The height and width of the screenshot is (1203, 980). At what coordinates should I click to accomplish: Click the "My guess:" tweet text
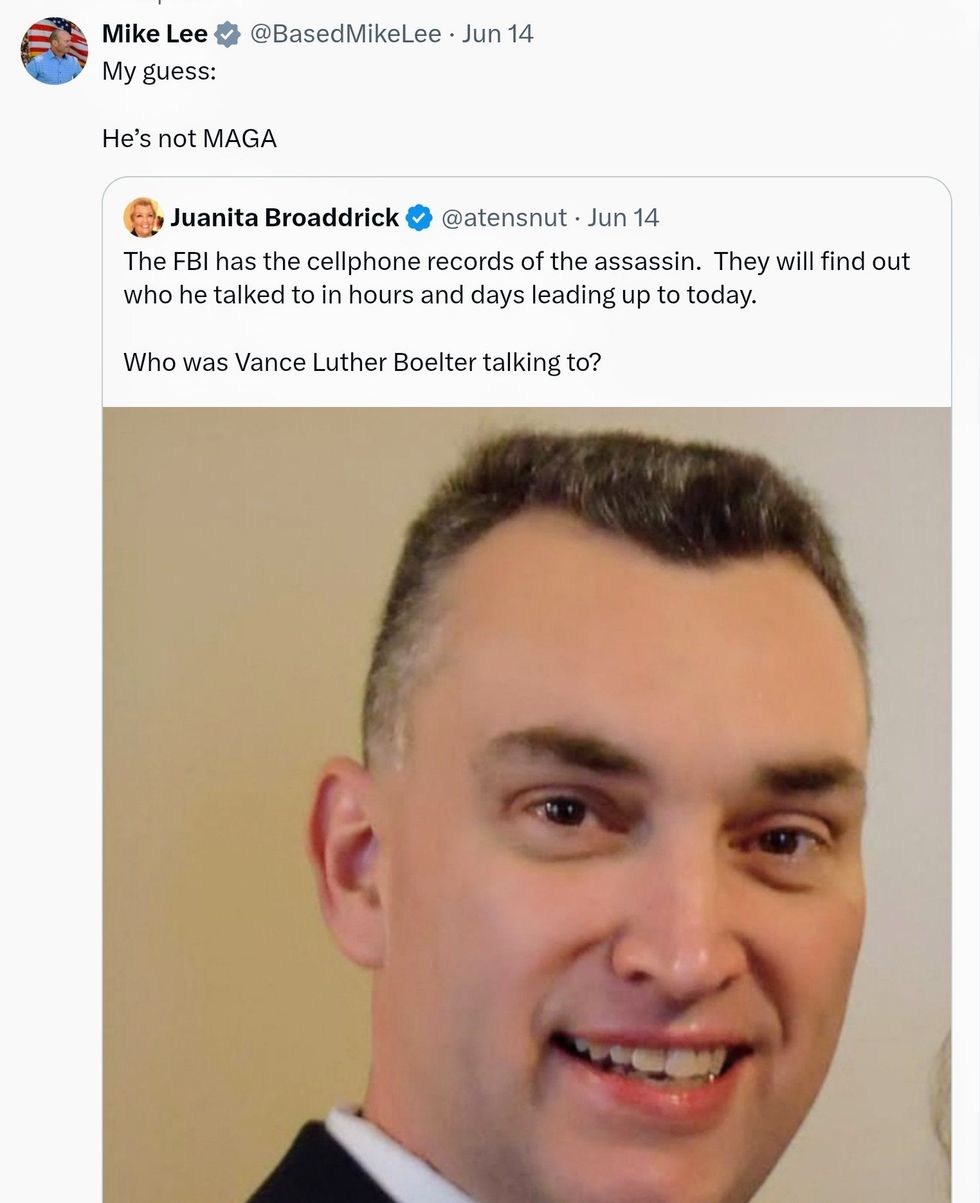point(159,73)
